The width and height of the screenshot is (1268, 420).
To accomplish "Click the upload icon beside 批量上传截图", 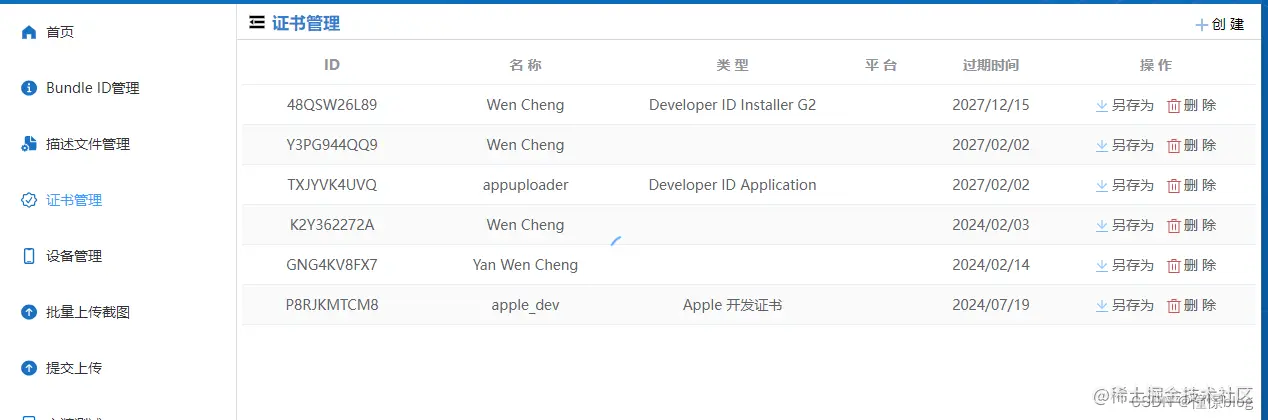I will [29, 312].
